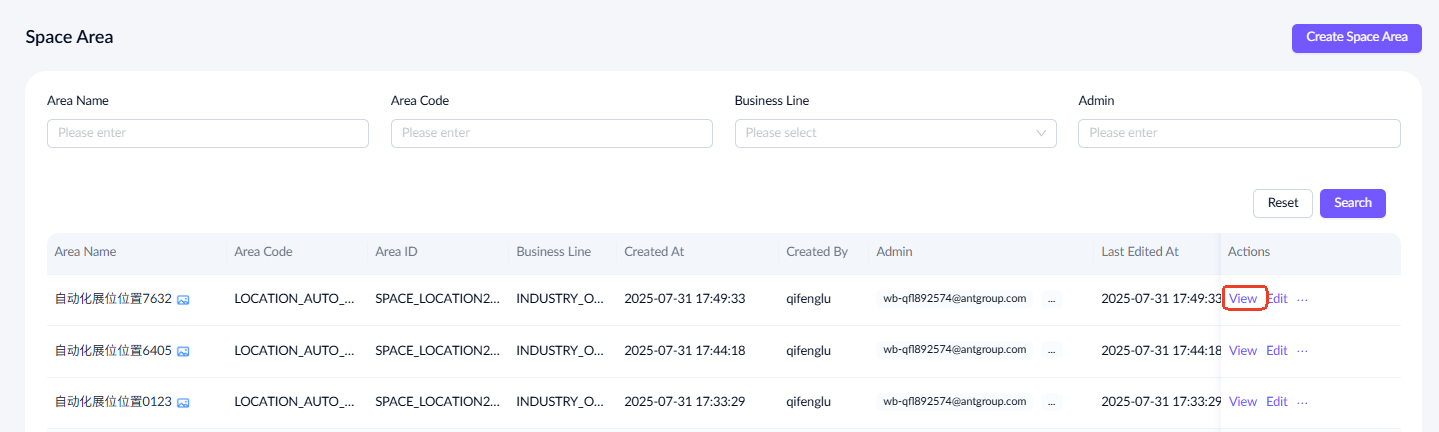The height and width of the screenshot is (432, 1439).
Task: Open the Business Line dropdown
Action: click(895, 133)
